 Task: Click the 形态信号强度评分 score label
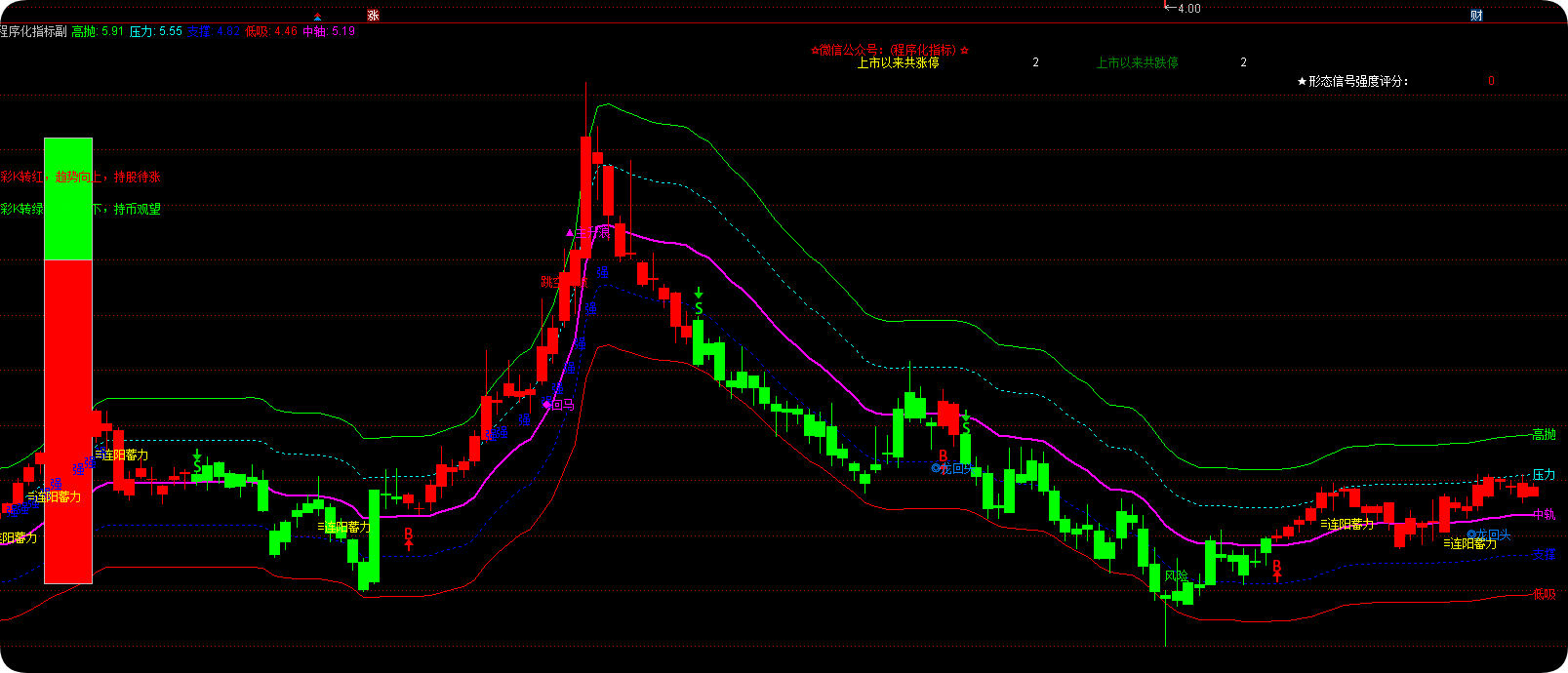[1352, 81]
